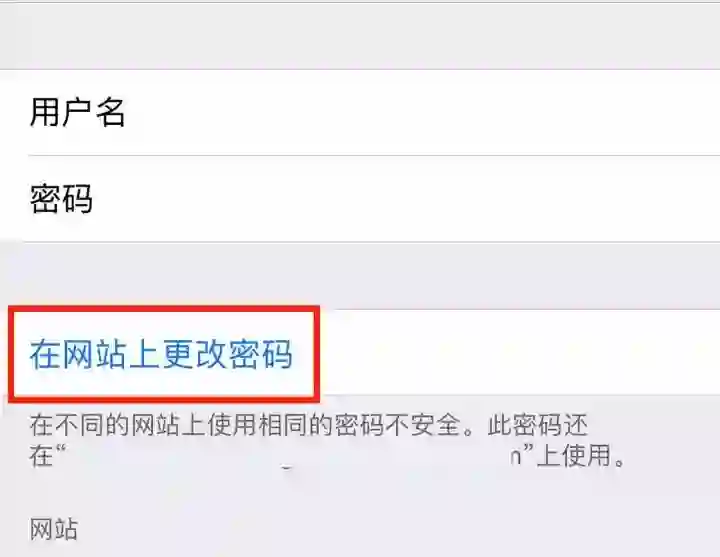Tap the gray gap below the 密码 row
The height and width of the screenshot is (557, 720).
click(360, 276)
